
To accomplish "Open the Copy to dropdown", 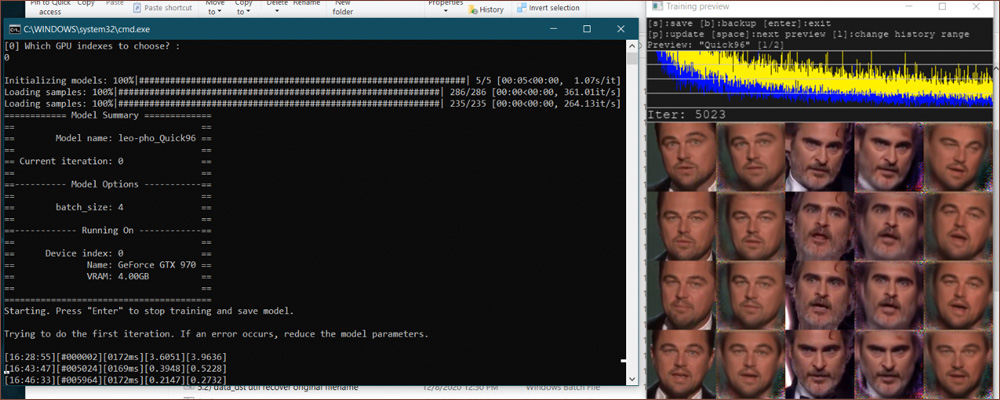I will 244,8.
